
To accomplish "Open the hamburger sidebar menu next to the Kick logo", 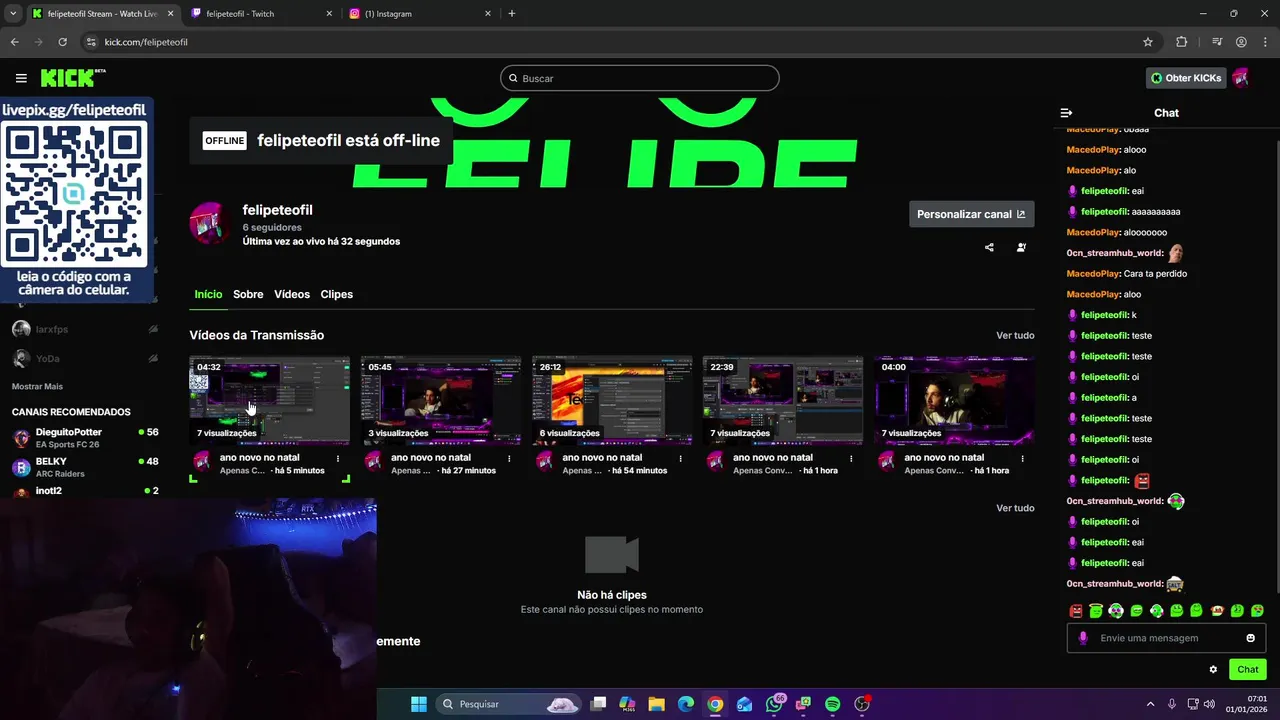I will 21,78.
